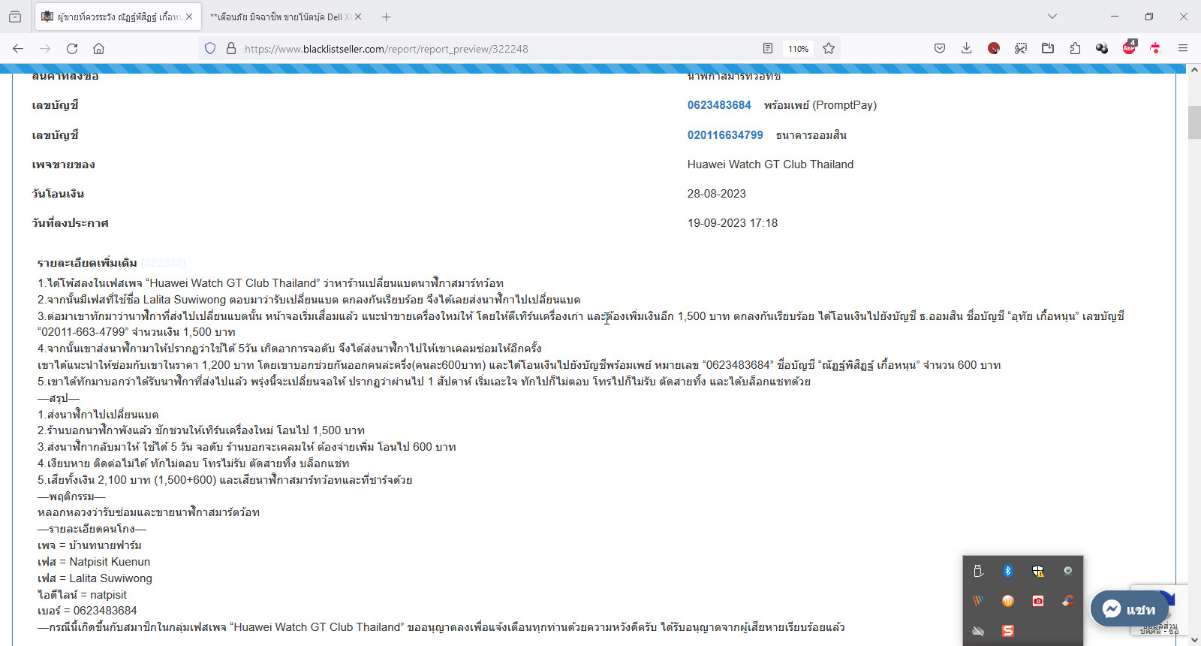Screen dimensions: 1201x646
Task: Click the scrollbar up arrow
Action: (1193, 72)
